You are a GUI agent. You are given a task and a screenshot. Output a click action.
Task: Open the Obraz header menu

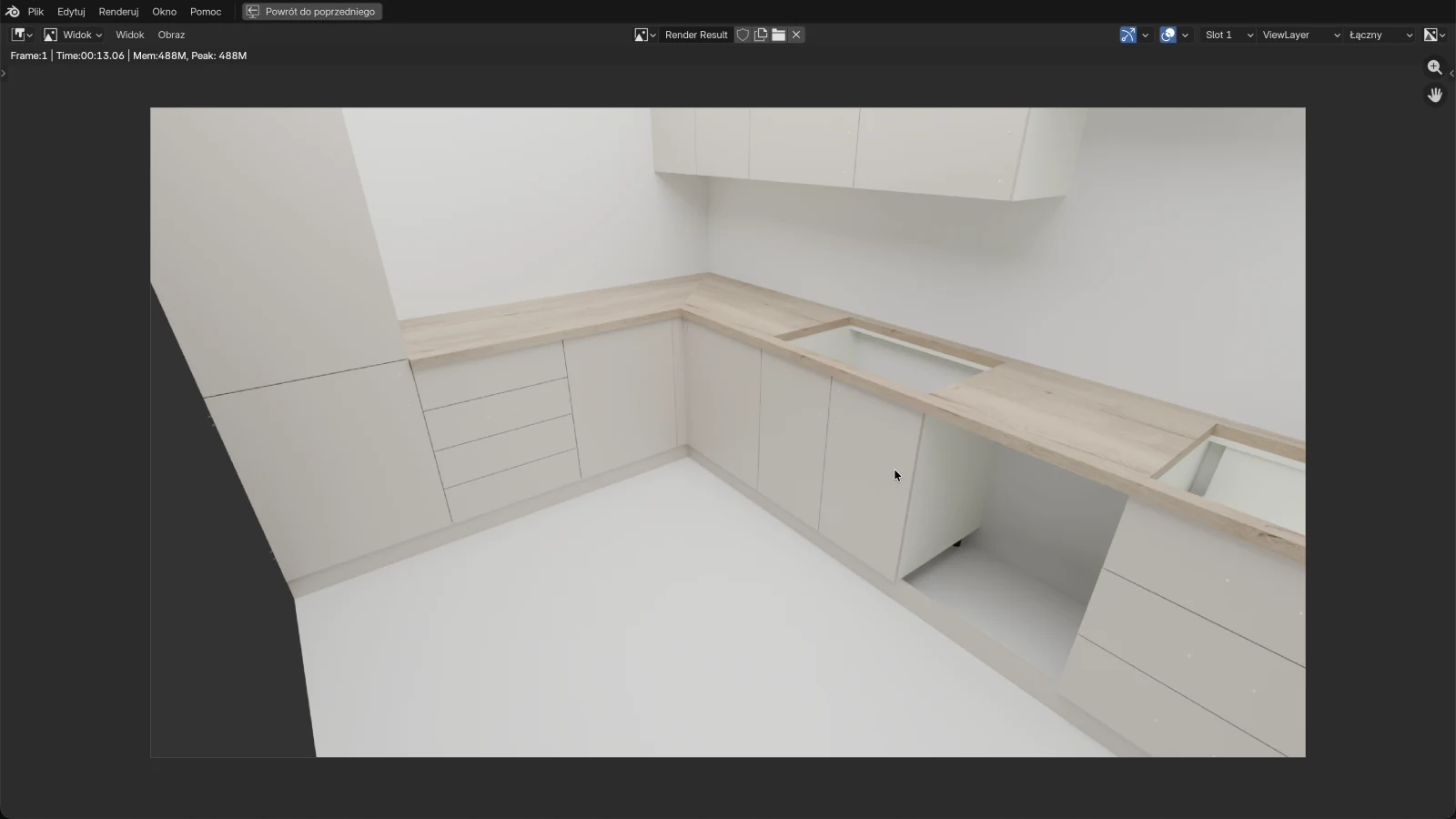click(171, 35)
